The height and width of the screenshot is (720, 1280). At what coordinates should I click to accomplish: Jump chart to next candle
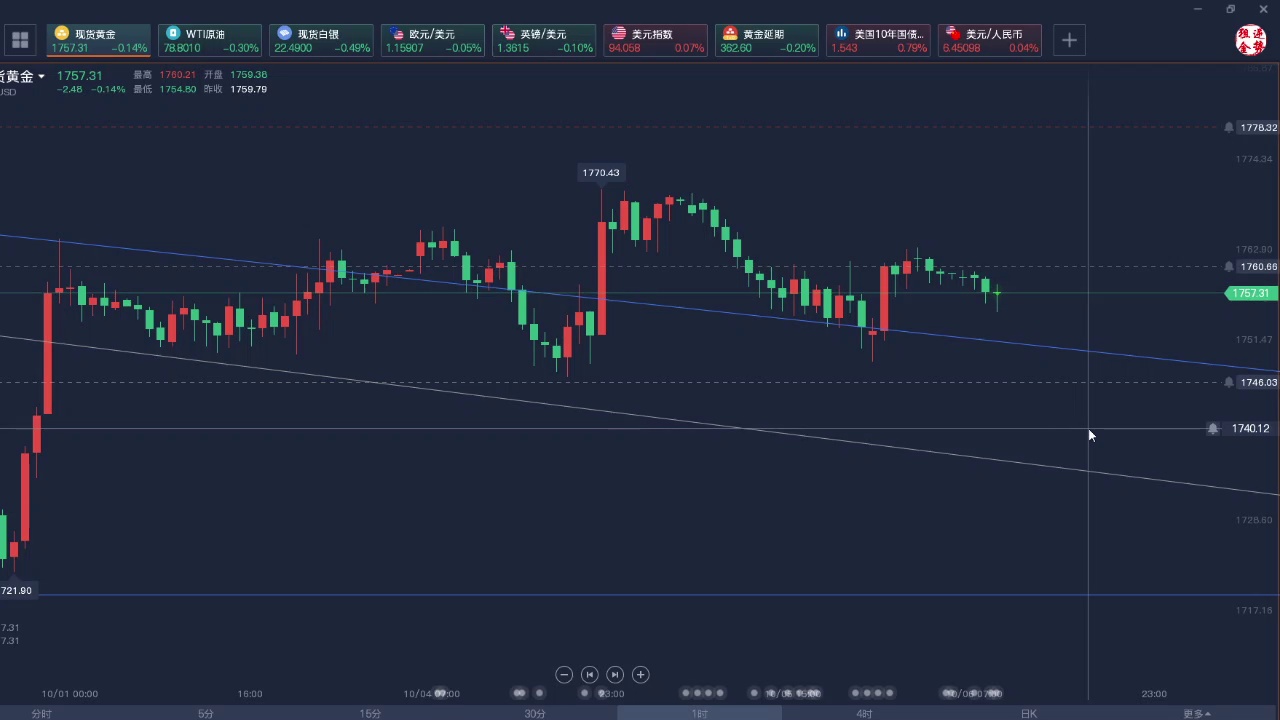click(615, 675)
